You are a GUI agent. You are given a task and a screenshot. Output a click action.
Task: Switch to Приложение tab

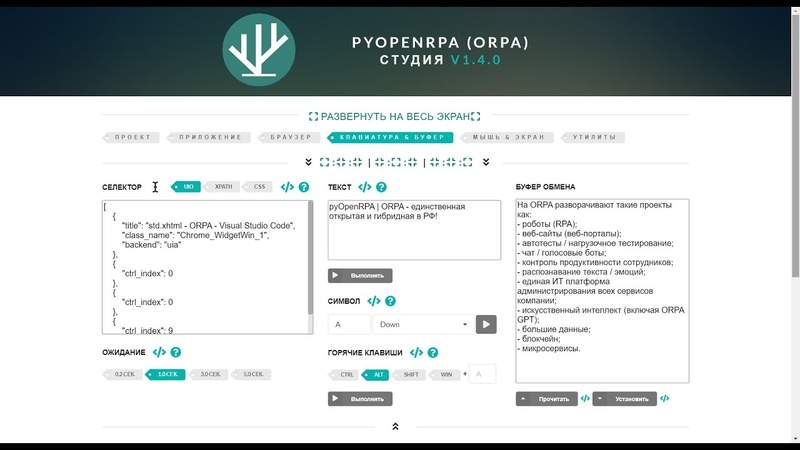click(x=209, y=137)
